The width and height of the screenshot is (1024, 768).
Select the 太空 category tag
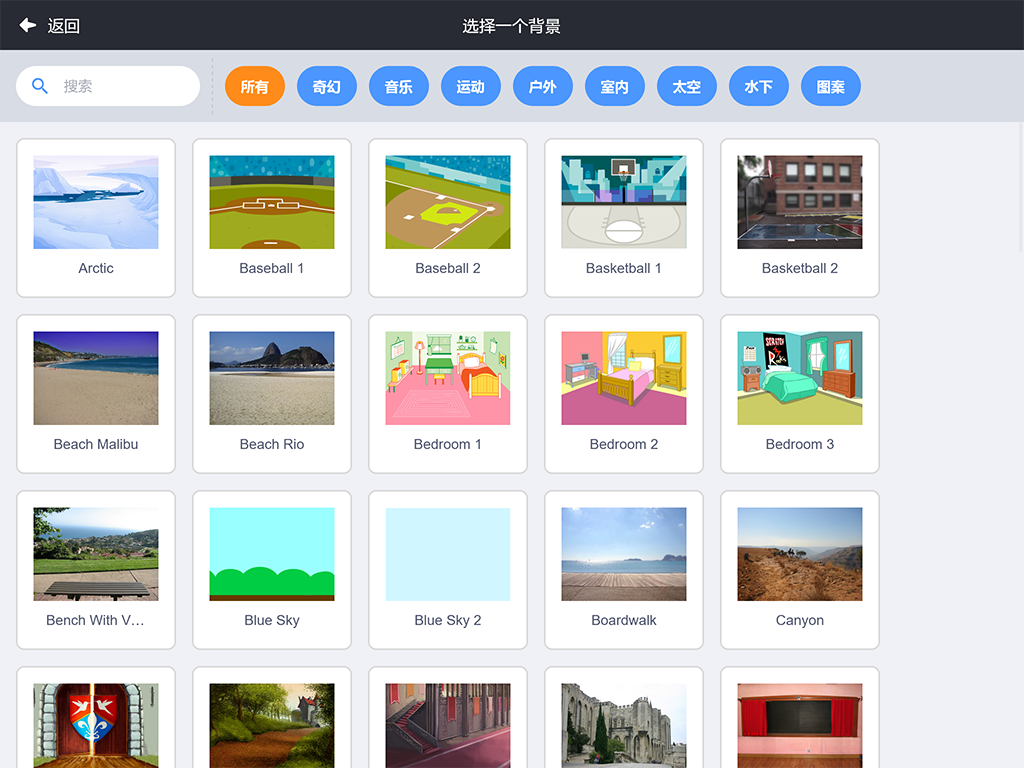click(687, 87)
